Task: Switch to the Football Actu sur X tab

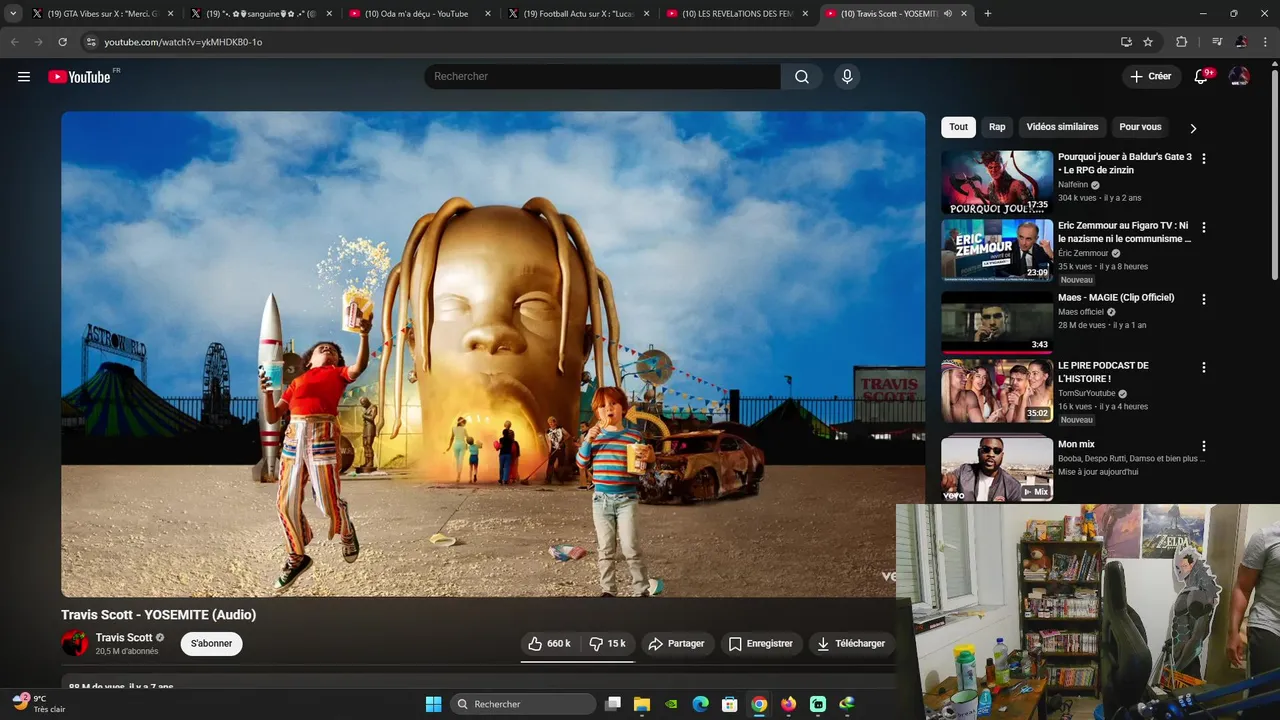Action: [x=578, y=14]
